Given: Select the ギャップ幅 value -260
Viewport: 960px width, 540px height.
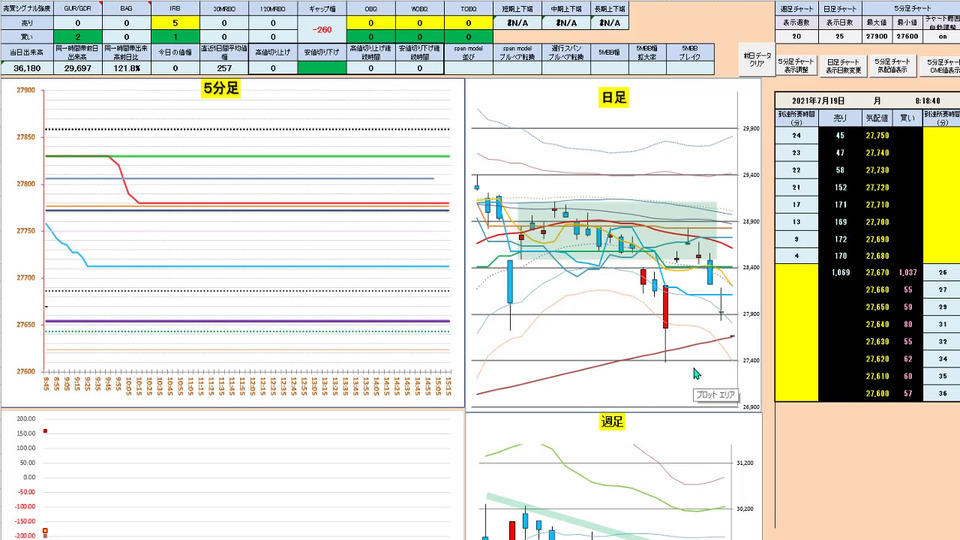Looking at the screenshot, I should click(322, 29).
